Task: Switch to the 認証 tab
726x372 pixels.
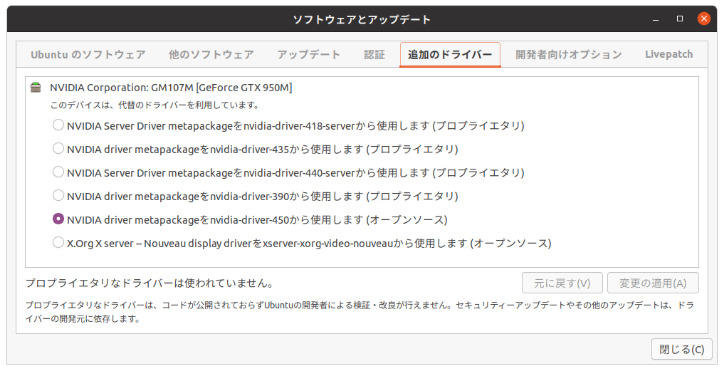Action: (x=374, y=55)
